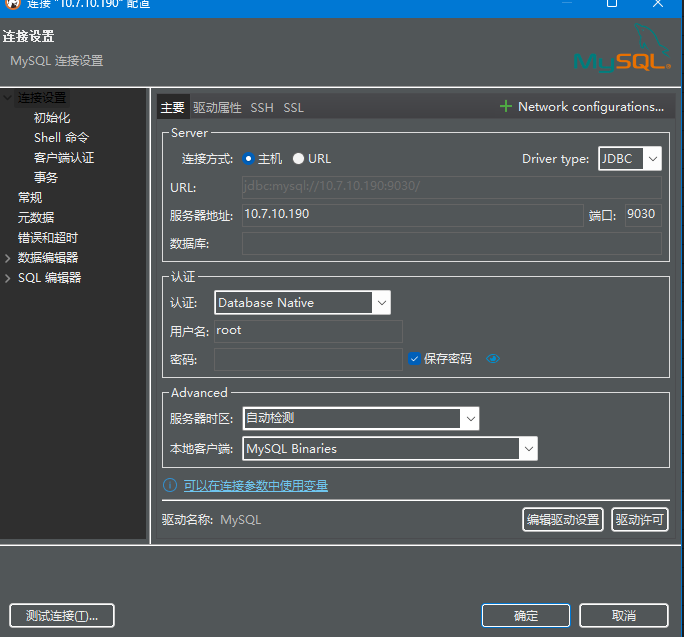This screenshot has height=637, width=684.
Task: Toggle password visibility eye icon
Action: point(493,359)
